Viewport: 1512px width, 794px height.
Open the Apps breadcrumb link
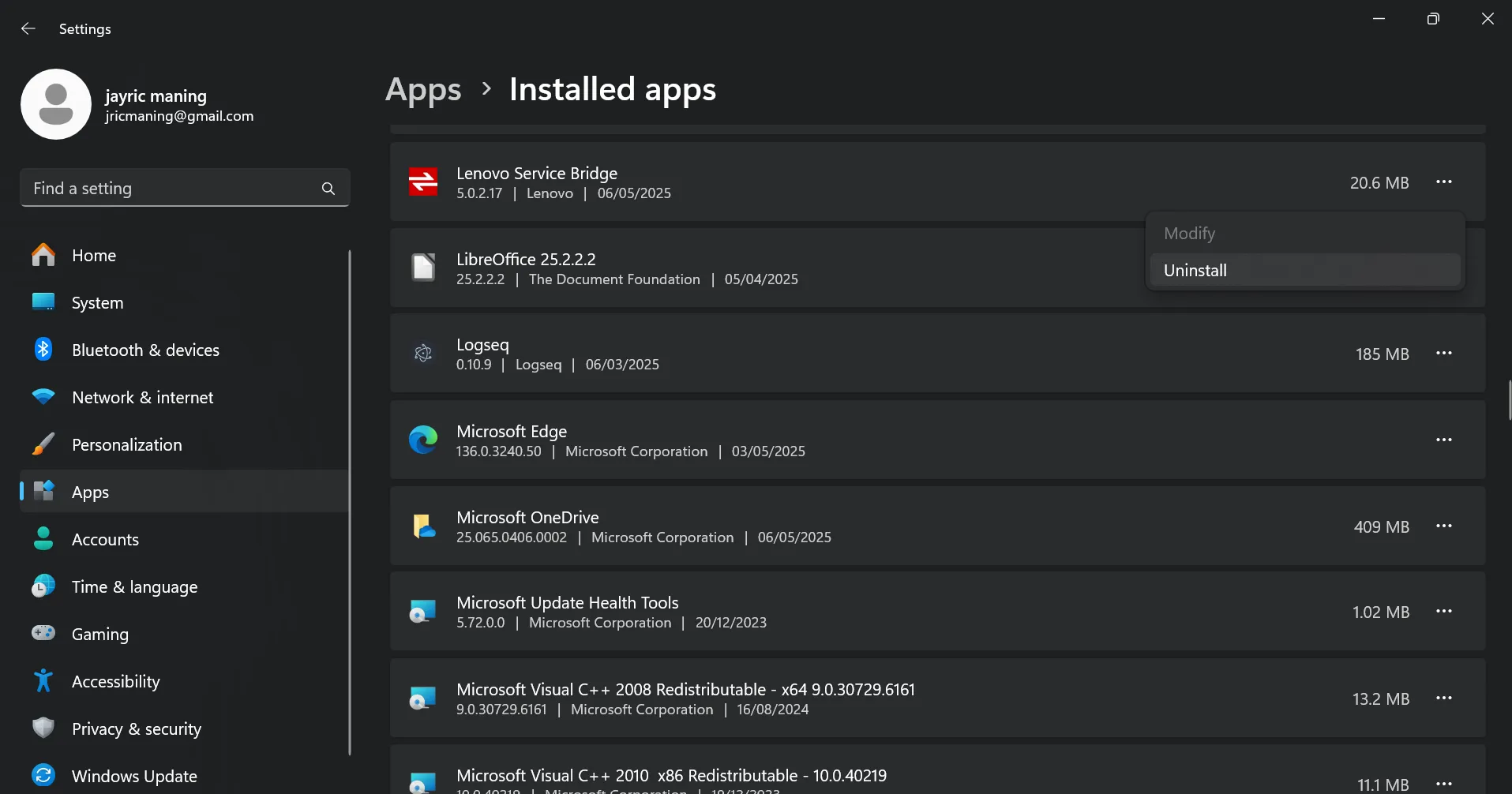(x=423, y=89)
